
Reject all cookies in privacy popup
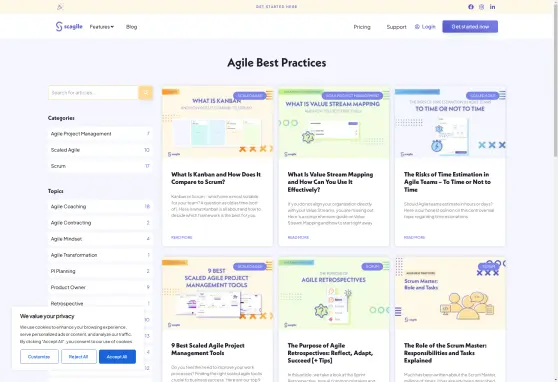tap(79, 356)
